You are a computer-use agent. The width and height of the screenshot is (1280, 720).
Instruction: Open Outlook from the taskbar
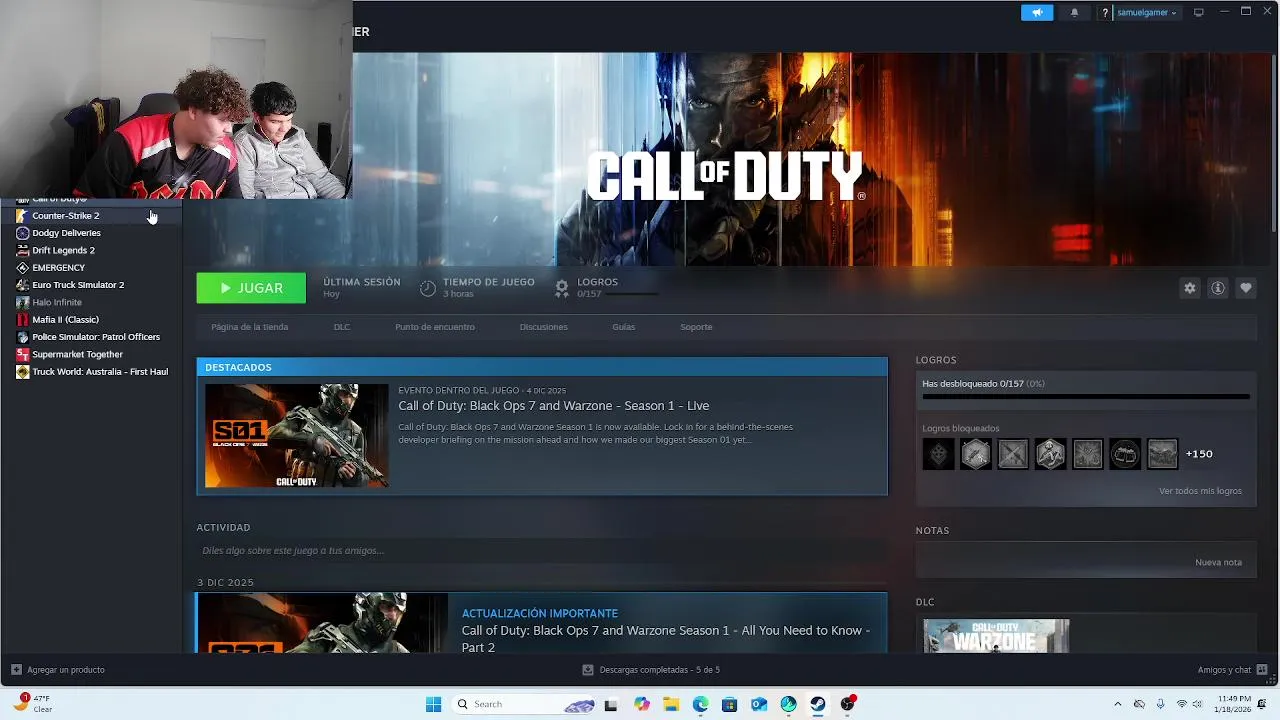[759, 704]
